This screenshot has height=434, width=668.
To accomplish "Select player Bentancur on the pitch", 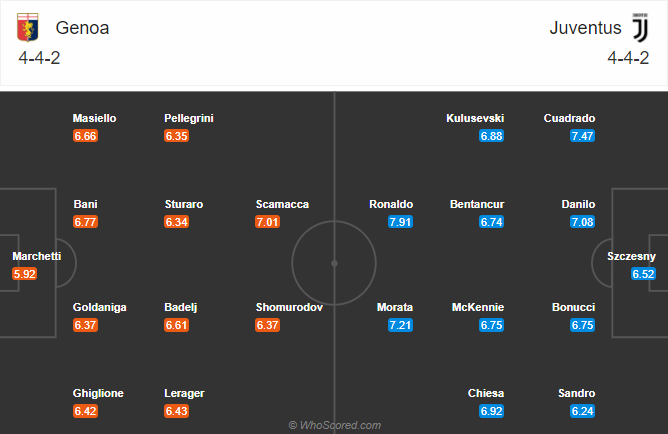I will pos(477,204).
